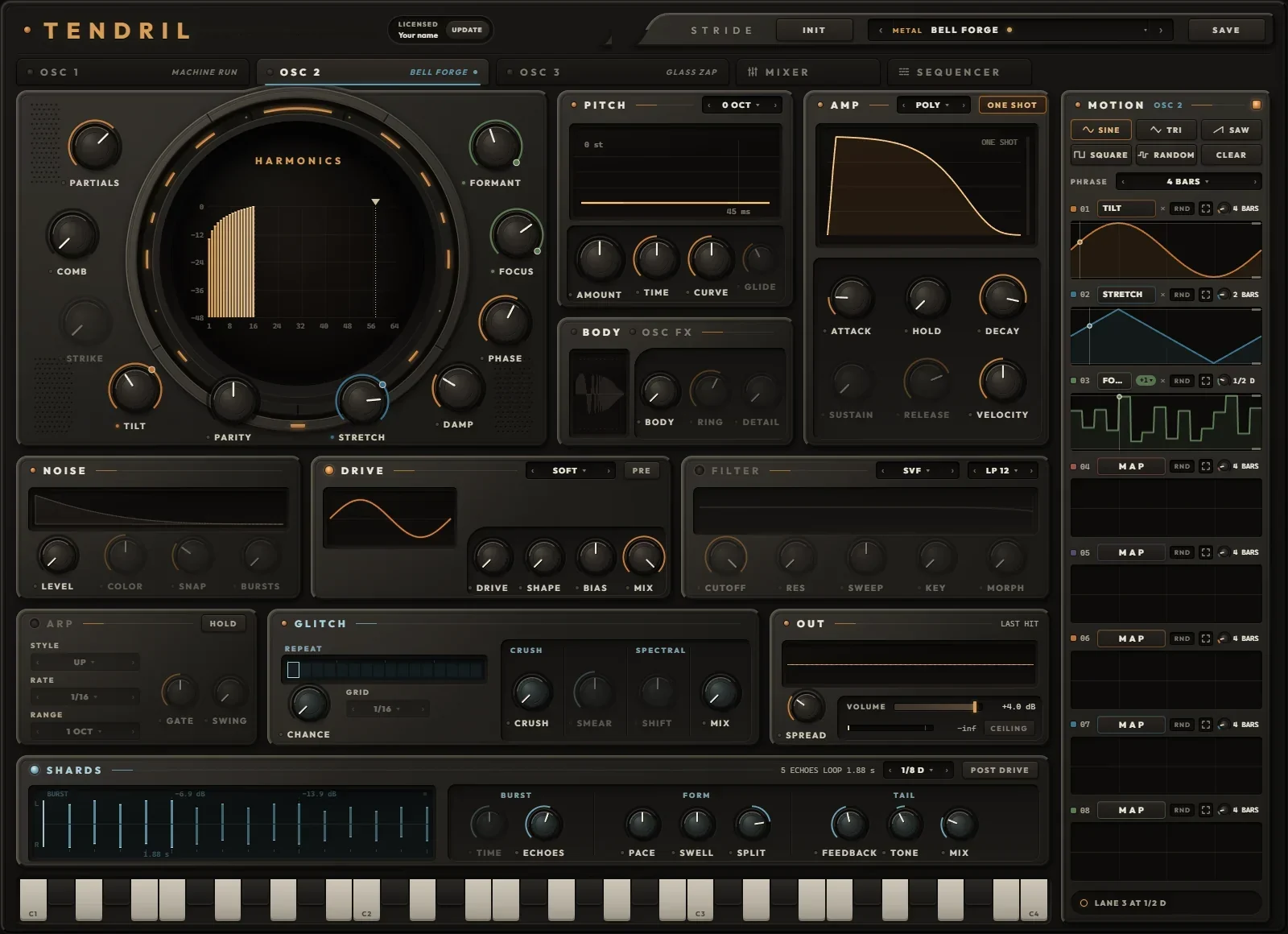Expand the lane 04 MAP editor icon
The height and width of the screenshot is (934, 1288).
click(x=1205, y=466)
